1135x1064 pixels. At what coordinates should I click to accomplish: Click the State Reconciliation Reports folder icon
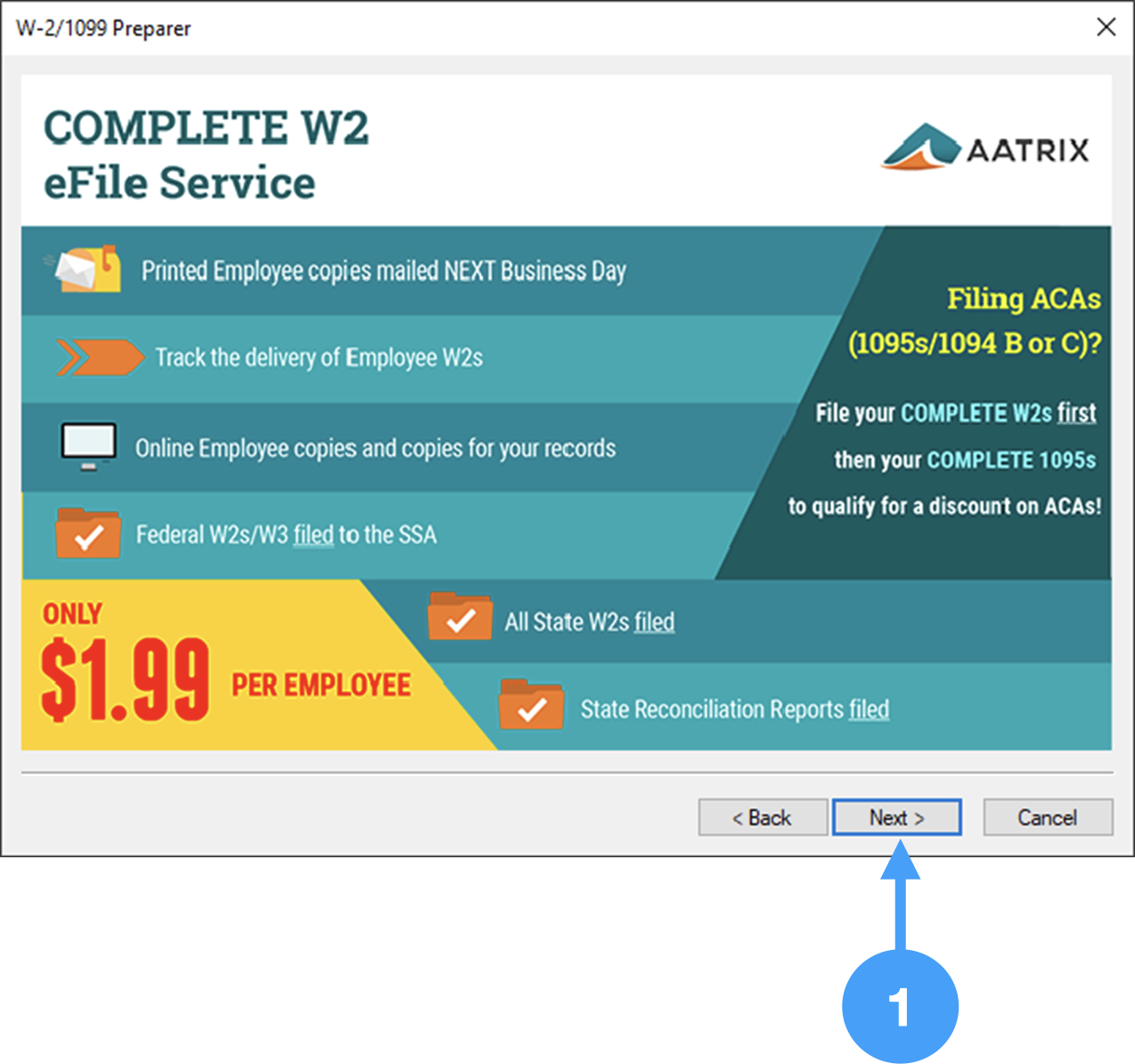(x=531, y=706)
